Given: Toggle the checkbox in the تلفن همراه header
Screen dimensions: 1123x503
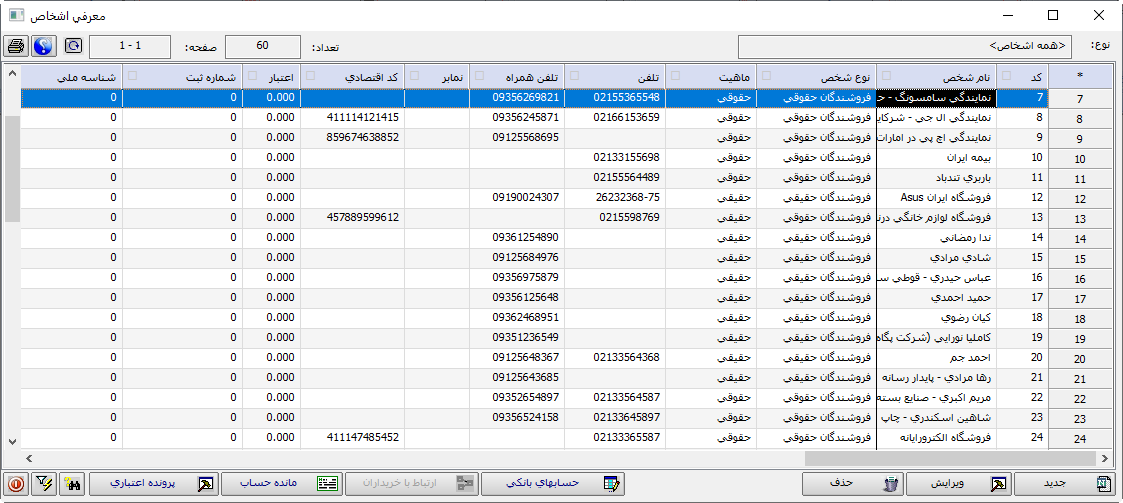Looking at the screenshot, I should [x=479, y=76].
